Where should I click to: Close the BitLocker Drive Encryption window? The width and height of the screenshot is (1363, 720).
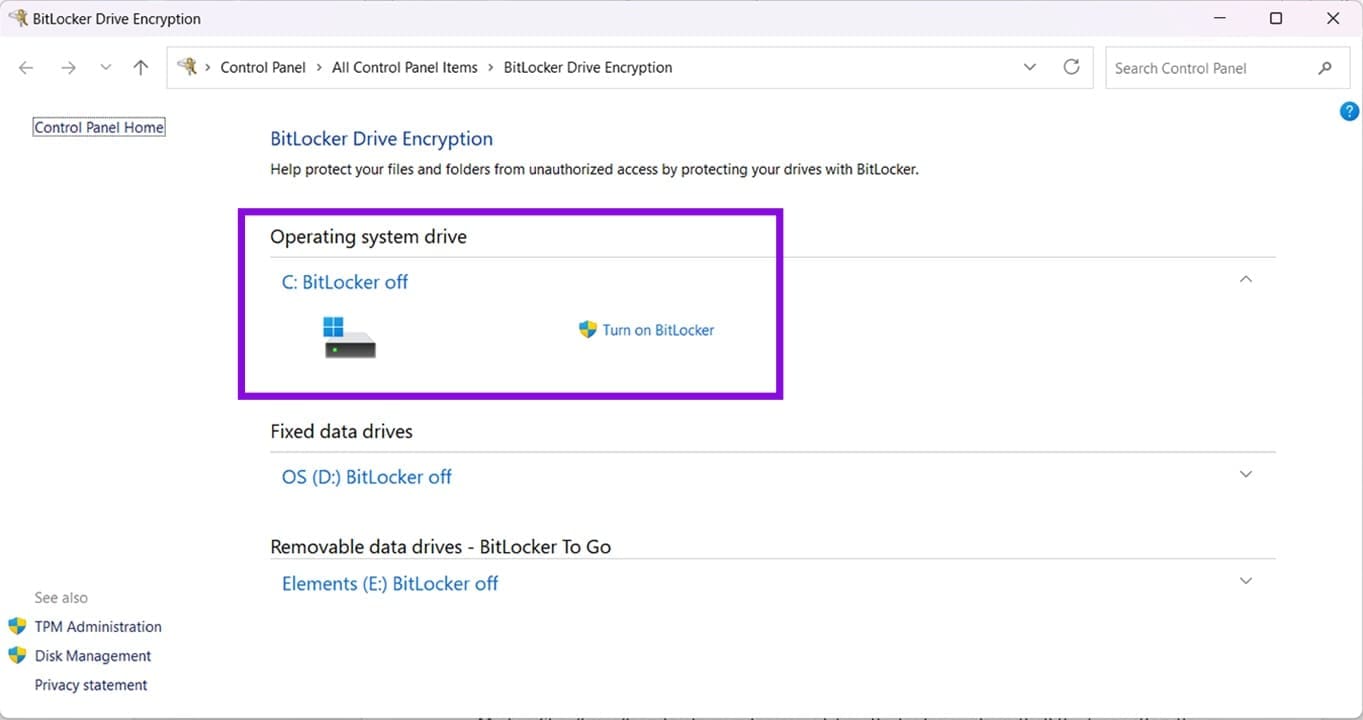[x=1332, y=18]
